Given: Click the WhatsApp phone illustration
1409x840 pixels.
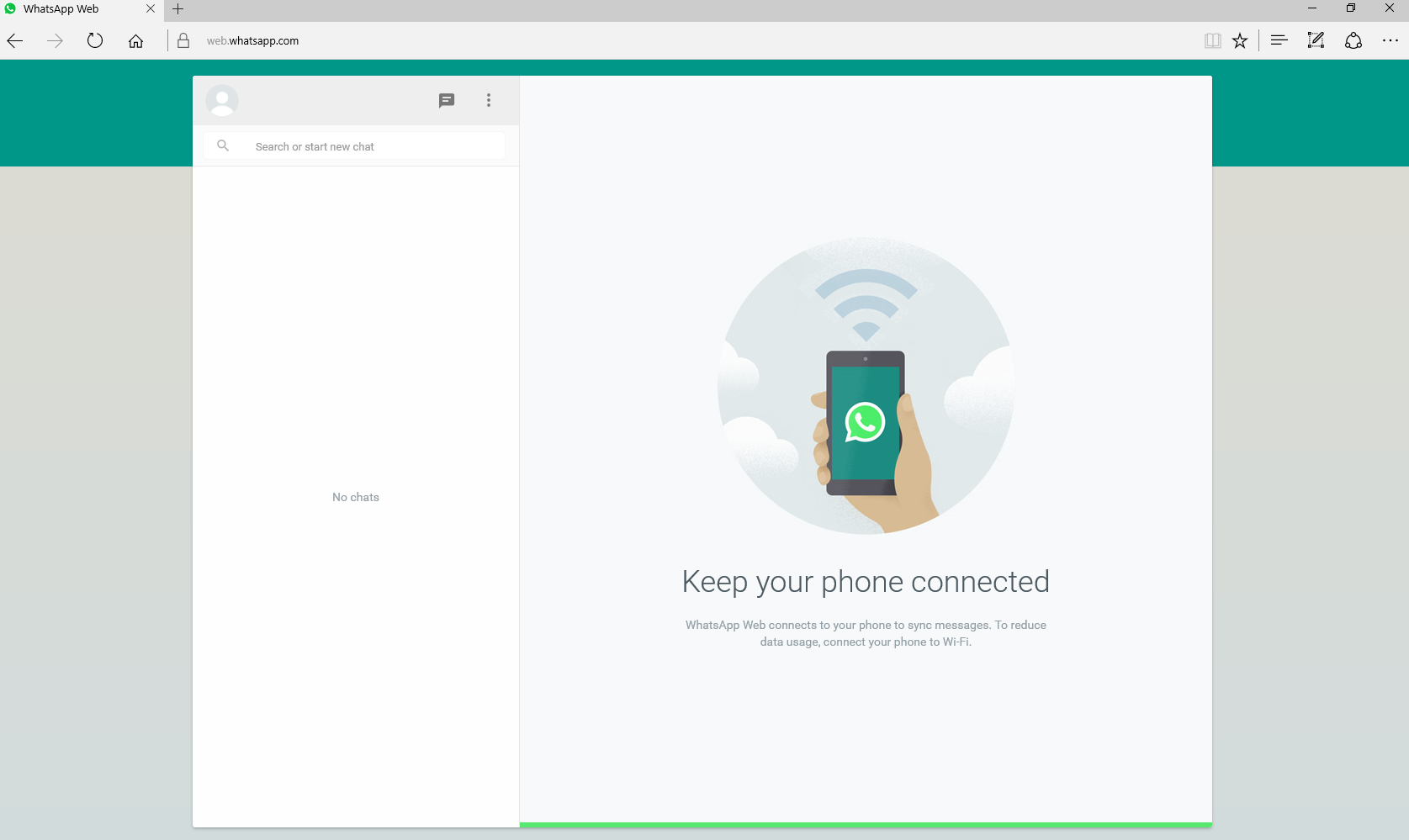Looking at the screenshot, I should pyautogui.click(x=866, y=385).
